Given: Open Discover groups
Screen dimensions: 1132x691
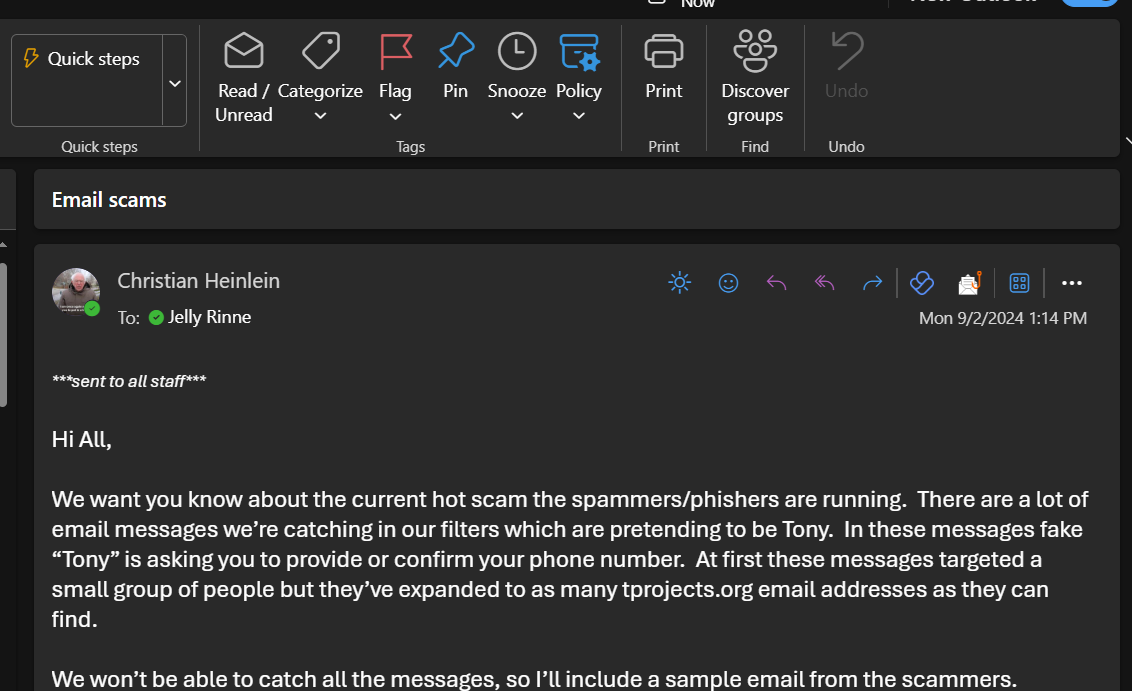Looking at the screenshot, I should 755,76.
